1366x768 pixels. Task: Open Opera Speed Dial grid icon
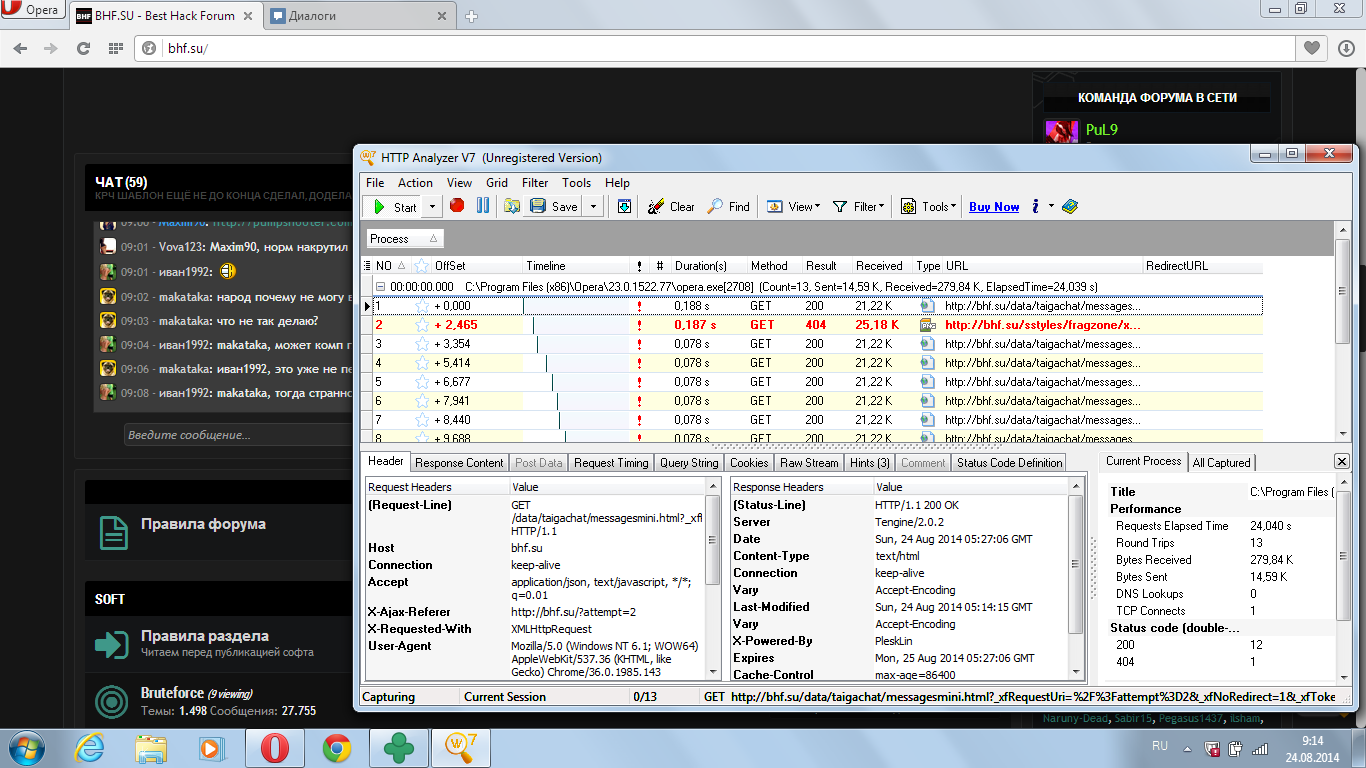(115, 48)
